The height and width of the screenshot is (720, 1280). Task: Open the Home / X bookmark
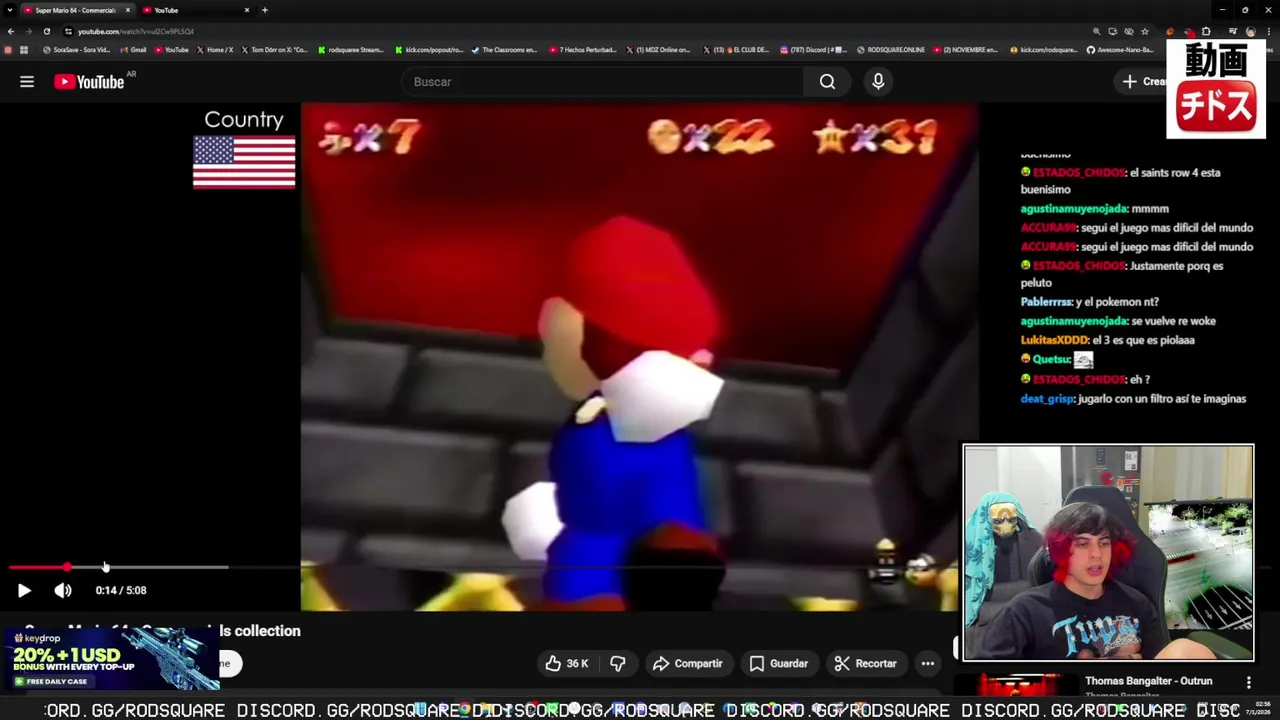point(215,49)
